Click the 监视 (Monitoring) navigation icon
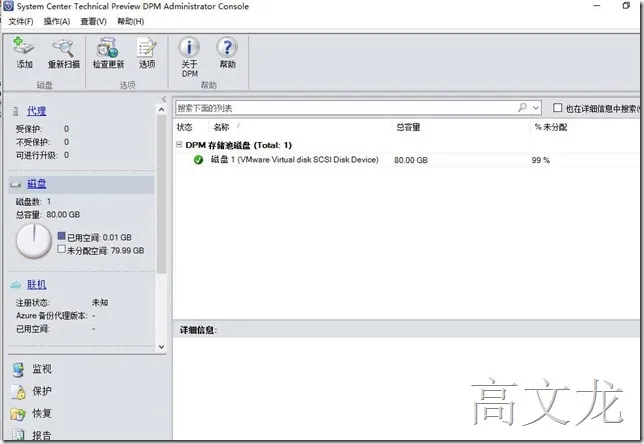The height and width of the screenshot is (444, 644). (x=18, y=370)
